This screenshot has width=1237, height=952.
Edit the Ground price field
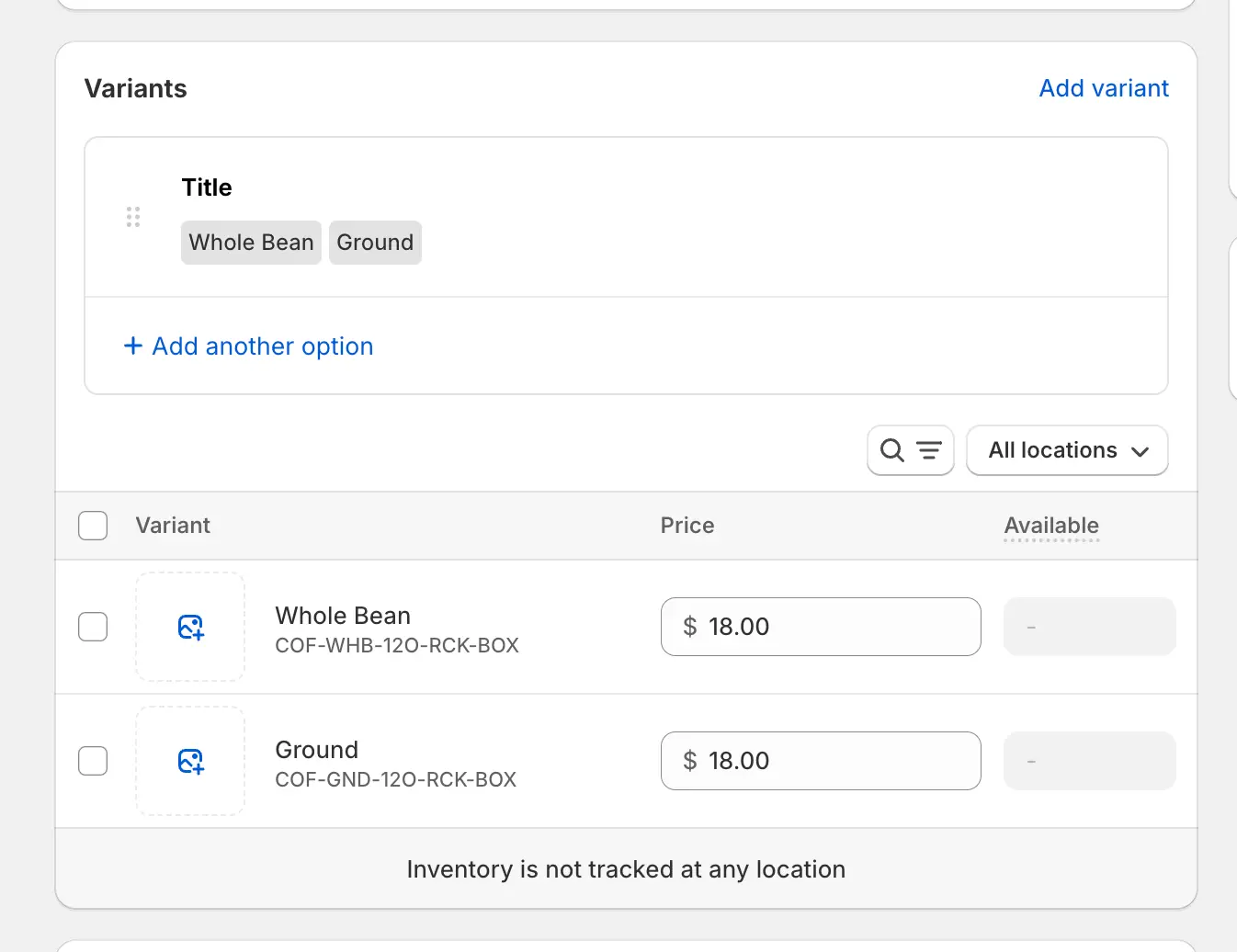pyautogui.click(x=820, y=761)
